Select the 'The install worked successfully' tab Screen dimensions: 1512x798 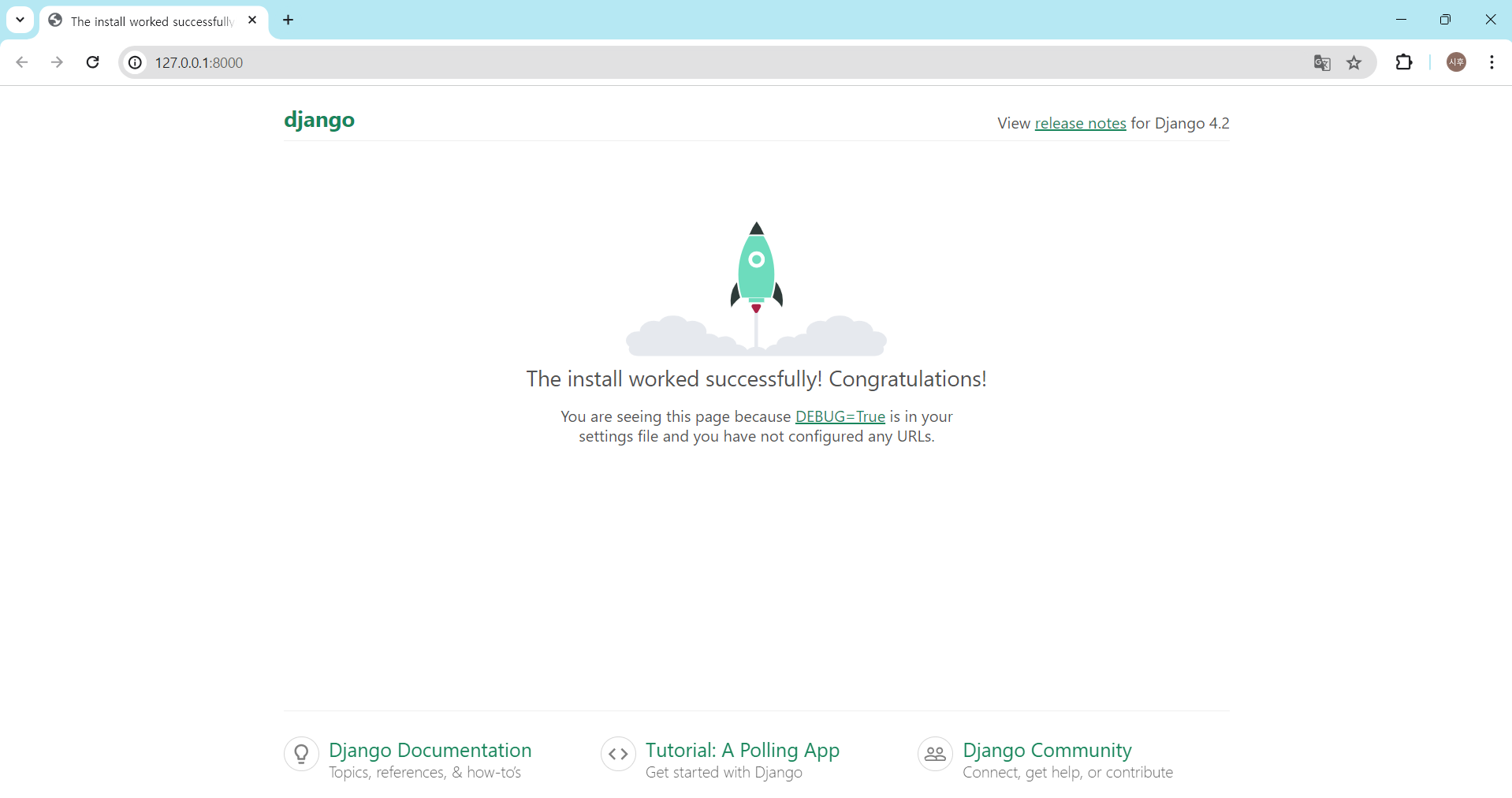coord(154,21)
